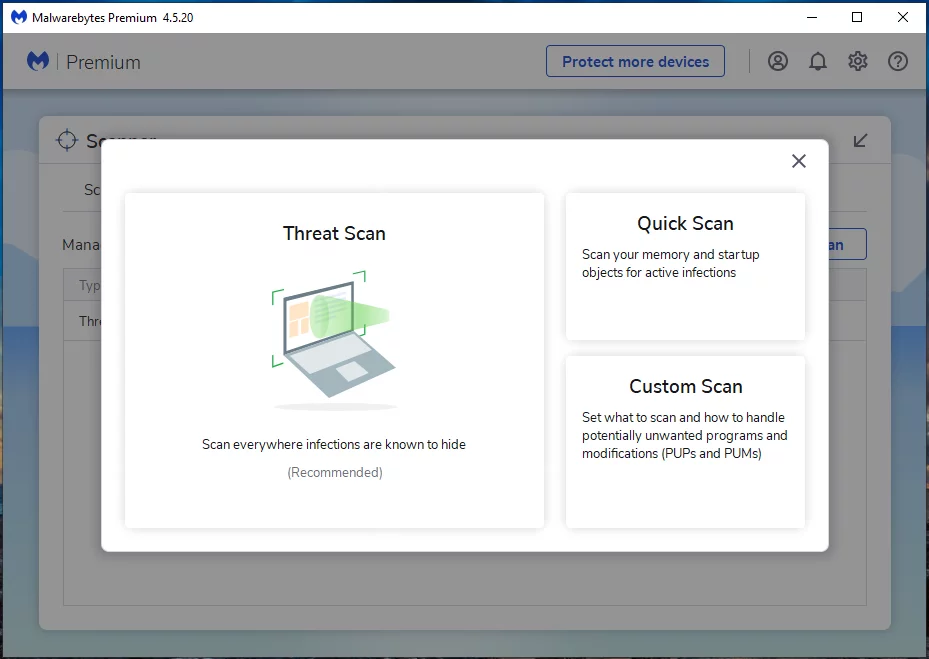
Task: Collapse the Scanner card using the diagonal arrow
Action: (x=859, y=141)
